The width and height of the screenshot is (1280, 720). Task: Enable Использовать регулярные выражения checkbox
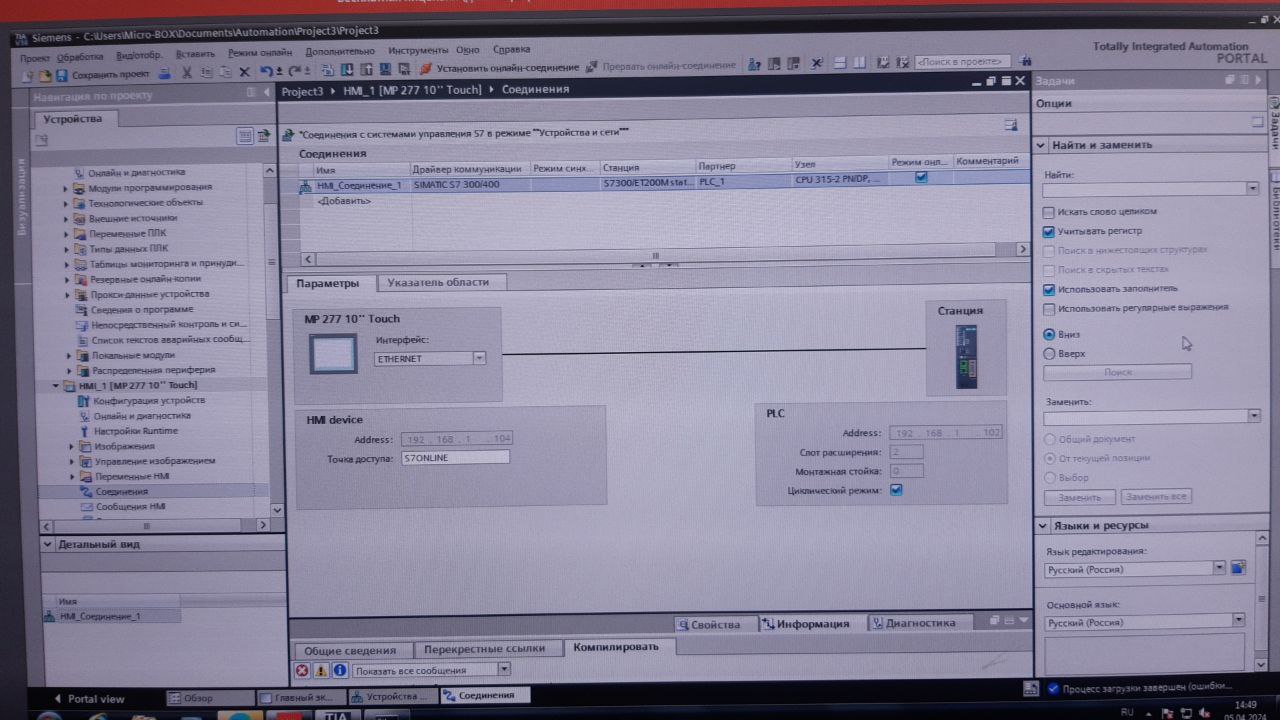1049,309
